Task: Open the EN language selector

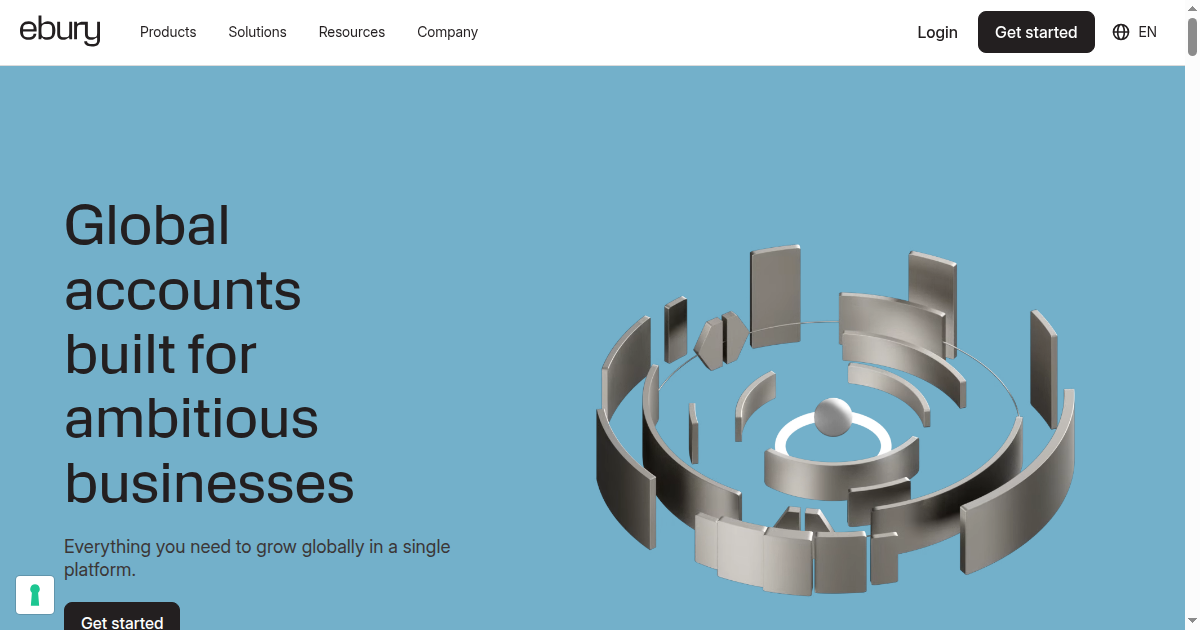Action: tap(1147, 32)
